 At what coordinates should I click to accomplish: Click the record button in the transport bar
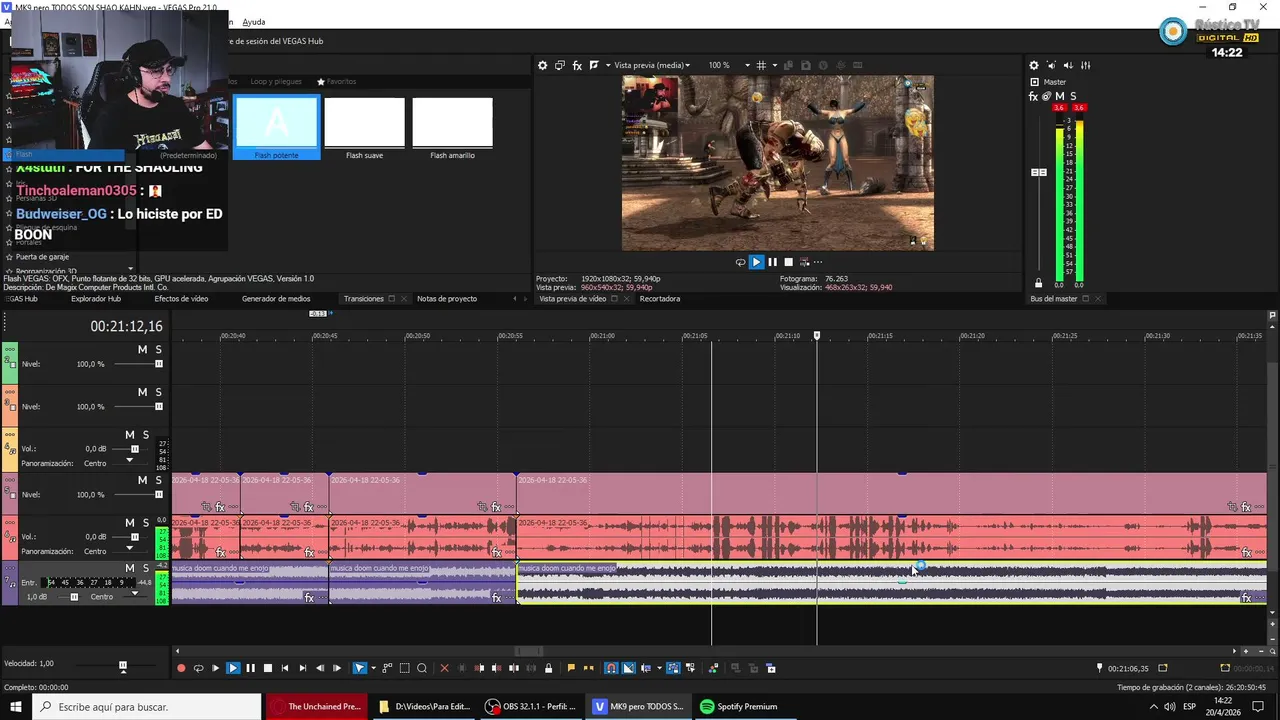(181, 668)
